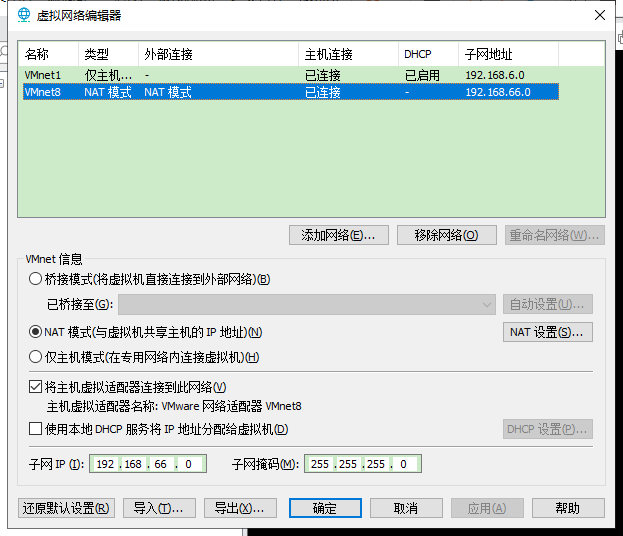Click the 自动设置 button
623x536 pixels.
548,304
